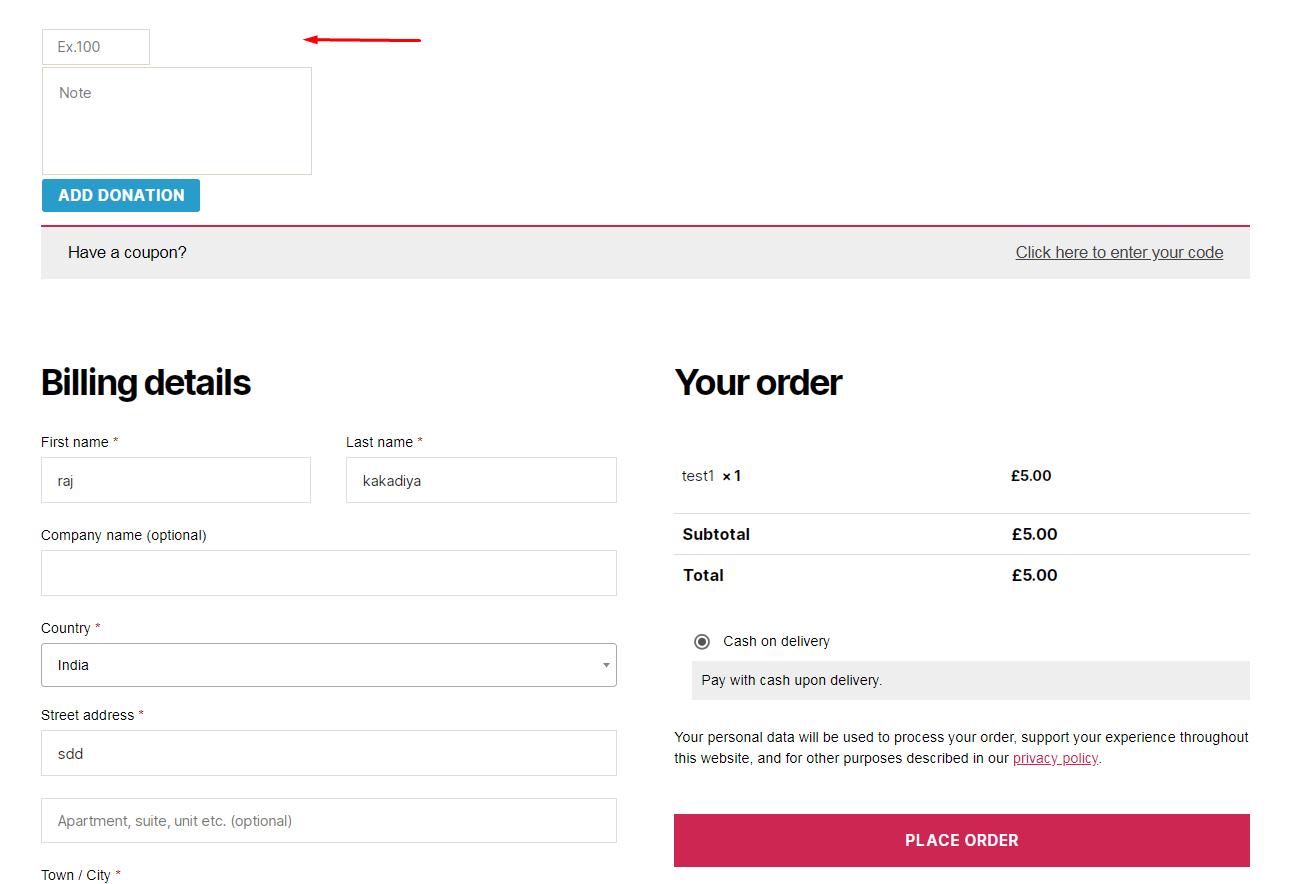Focus the Street address field containing sdd
This screenshot has width=1290, height=884.
coord(328,753)
